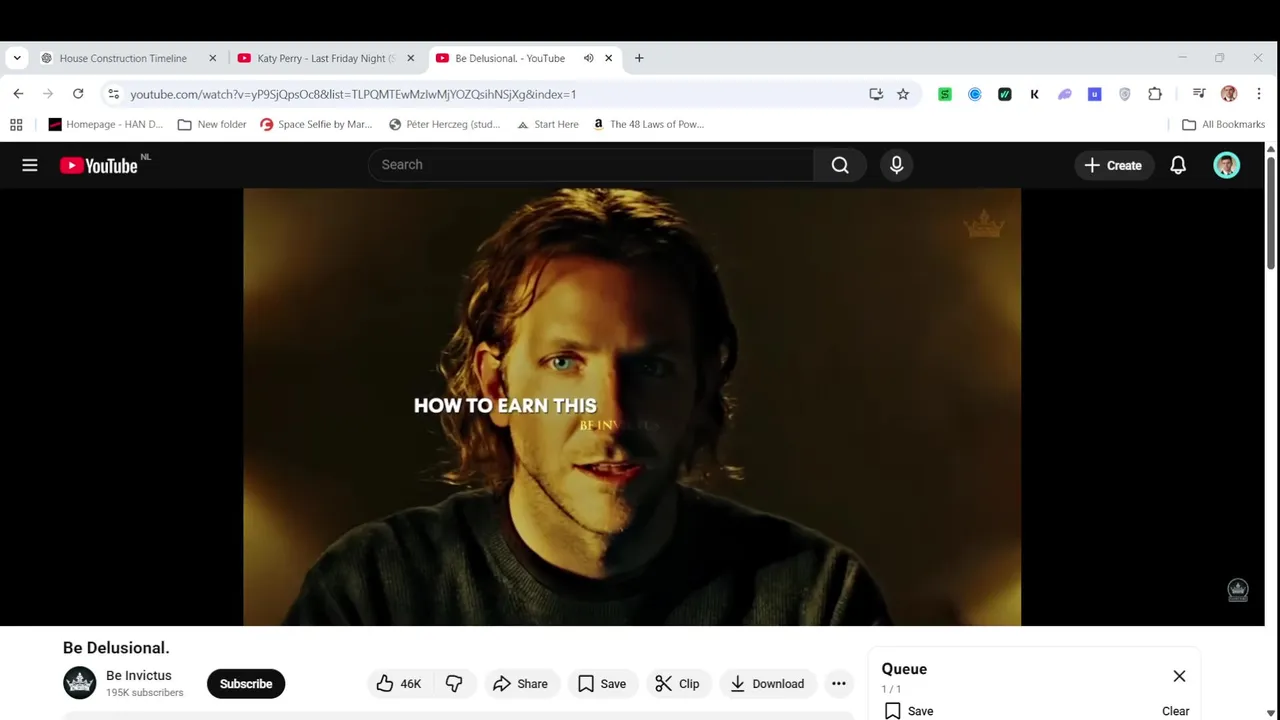This screenshot has width=1280, height=720.
Task: Focus the YouTube search field
Action: click(591, 165)
